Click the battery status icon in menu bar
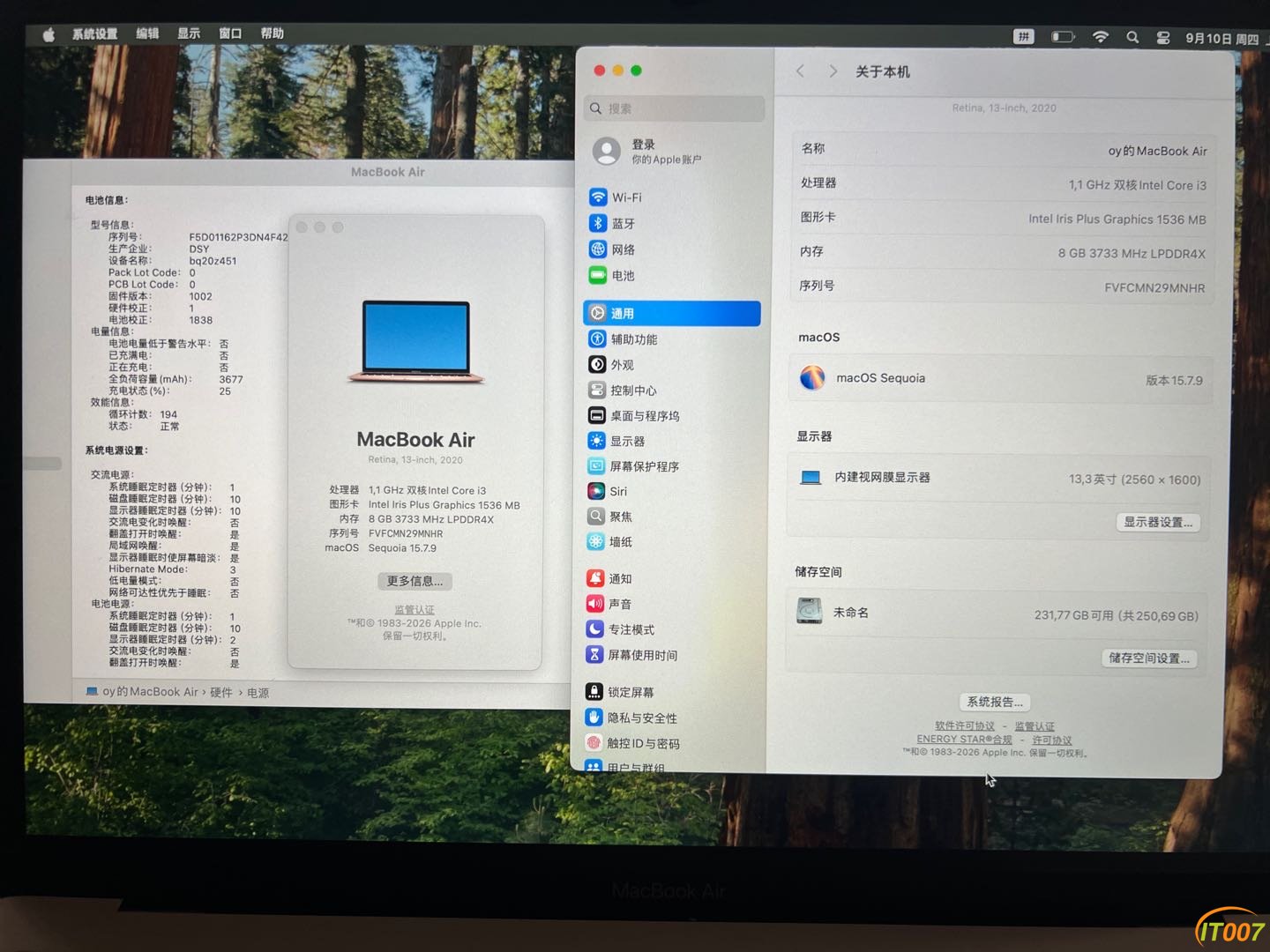Image resolution: width=1270 pixels, height=952 pixels. point(1063,37)
